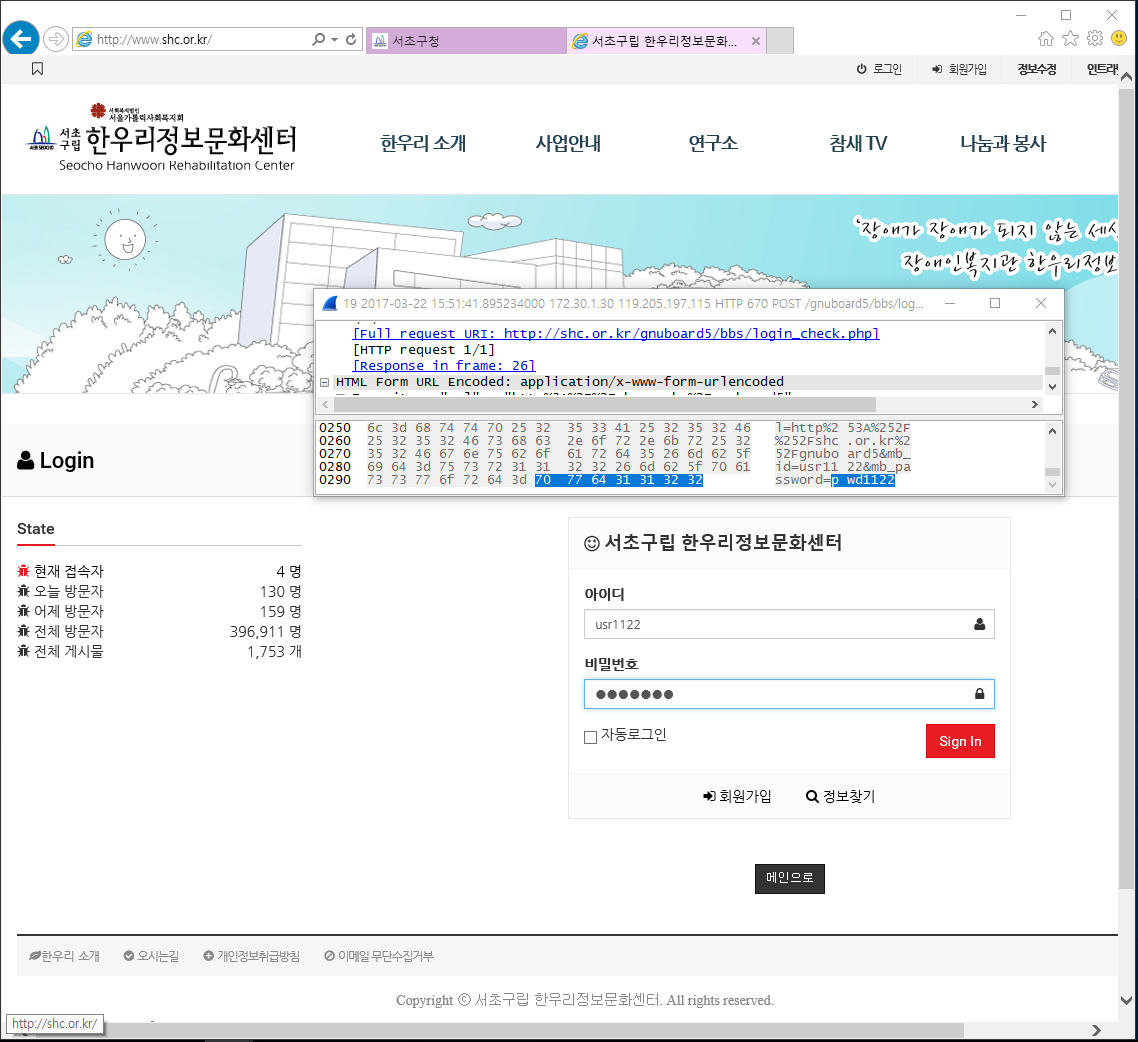Image resolution: width=1138 pixels, height=1042 pixels.
Task: Click the browser forward arrow button
Action: [56, 39]
